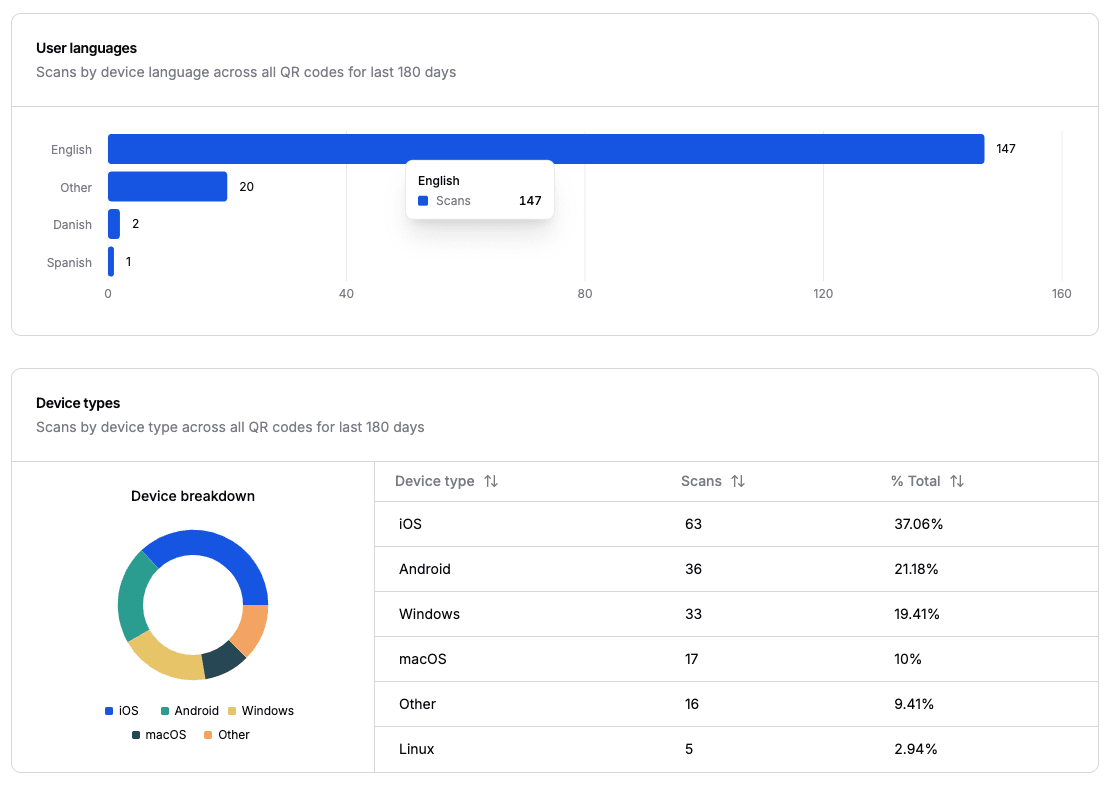The width and height of the screenshot is (1111, 788).
Task: Sort by % Total using the sort arrows
Action: (956, 481)
